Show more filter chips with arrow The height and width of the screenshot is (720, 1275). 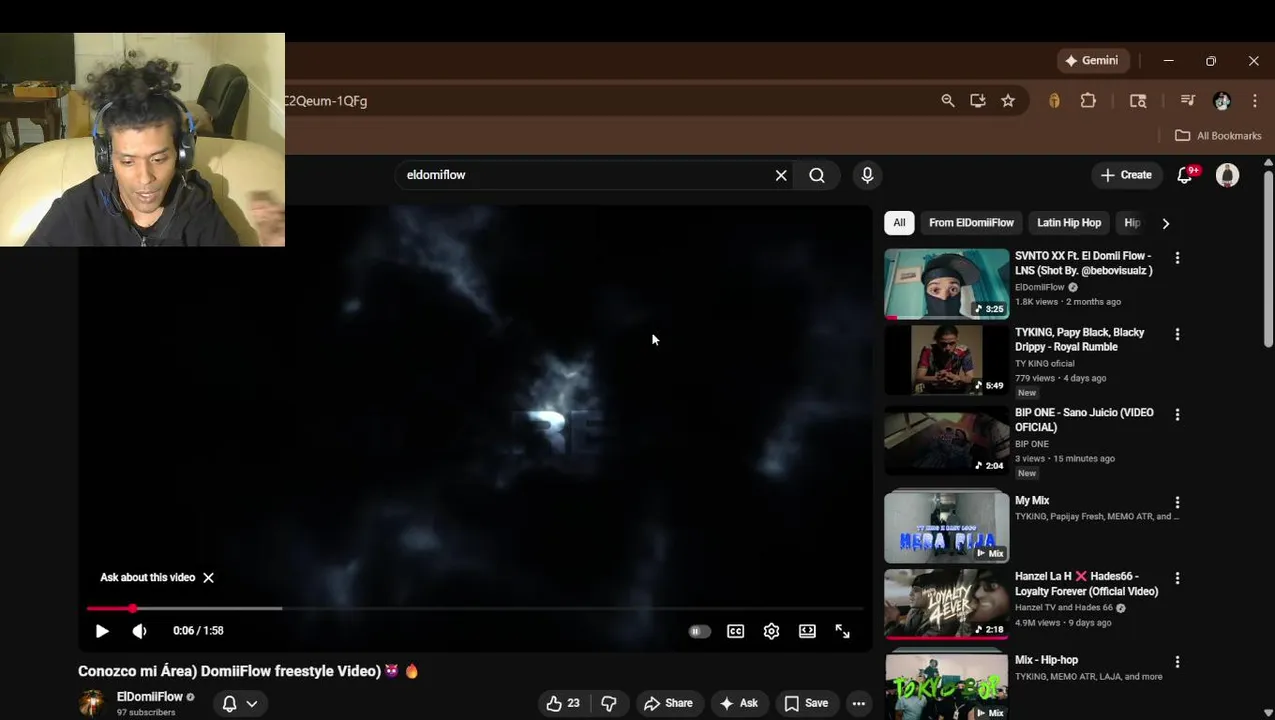(x=1165, y=223)
